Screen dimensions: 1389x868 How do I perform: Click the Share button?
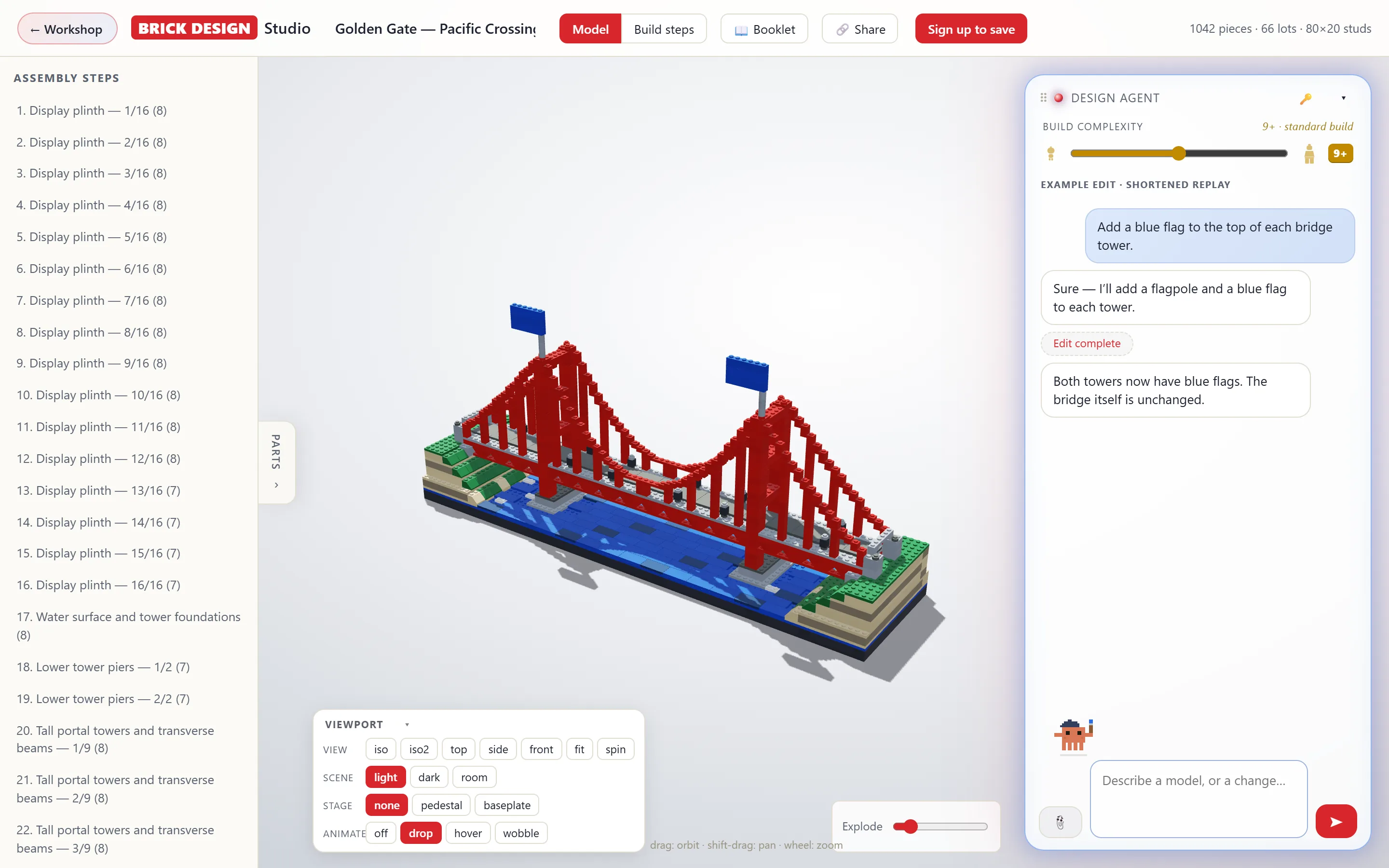pos(860,29)
